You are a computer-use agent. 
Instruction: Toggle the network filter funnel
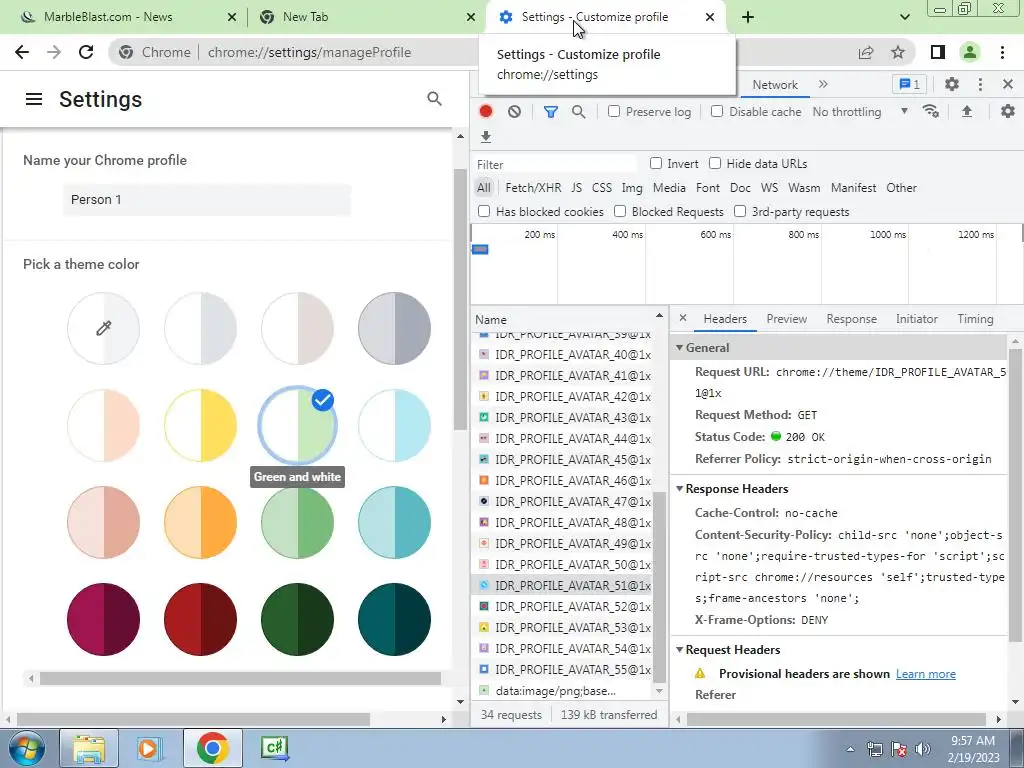pos(551,112)
